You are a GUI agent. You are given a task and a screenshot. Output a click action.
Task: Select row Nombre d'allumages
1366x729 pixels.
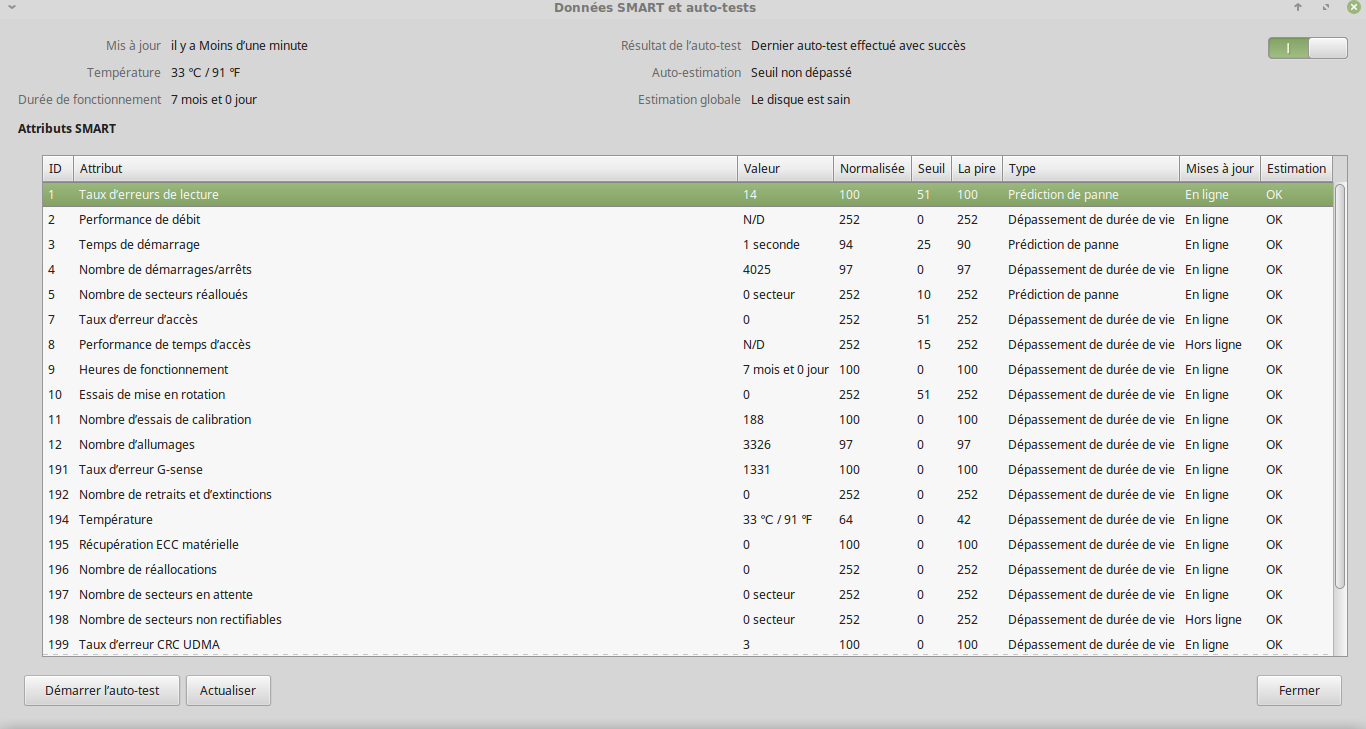pos(687,444)
